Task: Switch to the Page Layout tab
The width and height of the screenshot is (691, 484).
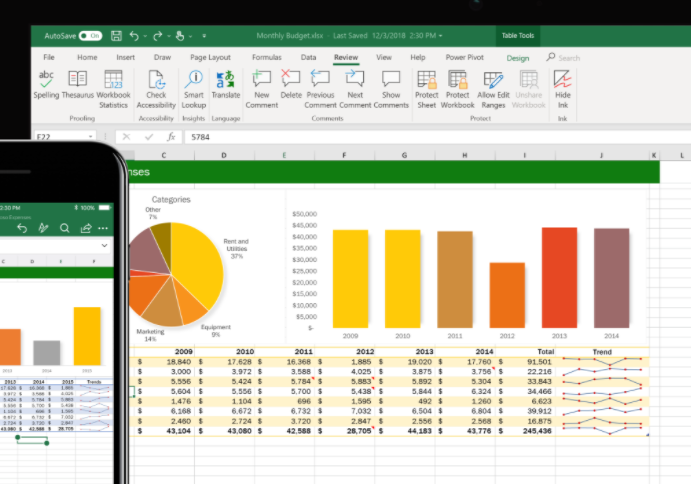Action: (x=210, y=57)
